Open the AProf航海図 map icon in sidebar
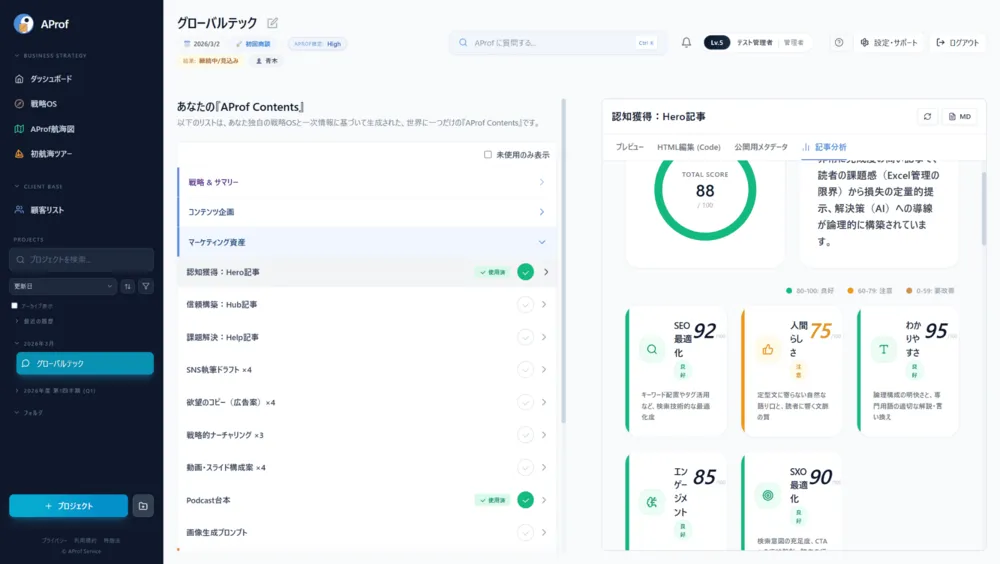The height and width of the screenshot is (564, 1000). (20, 129)
